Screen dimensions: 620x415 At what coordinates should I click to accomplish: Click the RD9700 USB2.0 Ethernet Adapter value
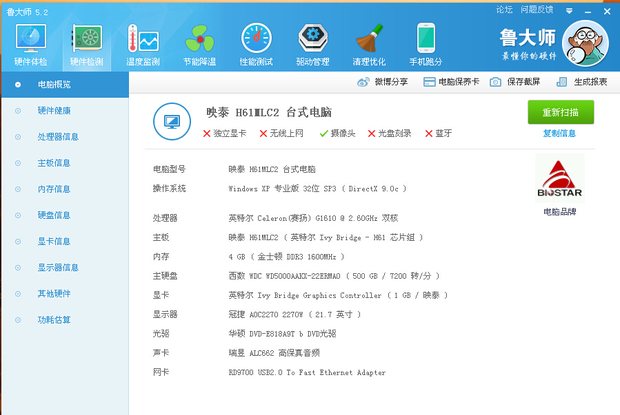point(307,372)
